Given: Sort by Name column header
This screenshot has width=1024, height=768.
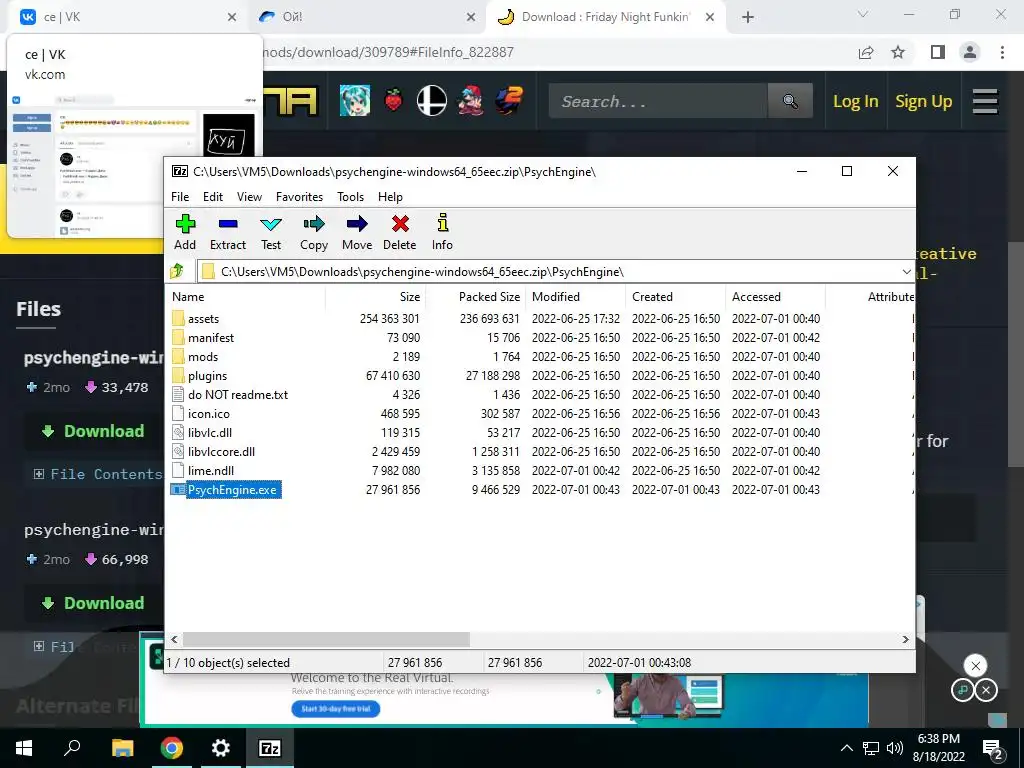Looking at the screenshot, I should [x=188, y=296].
